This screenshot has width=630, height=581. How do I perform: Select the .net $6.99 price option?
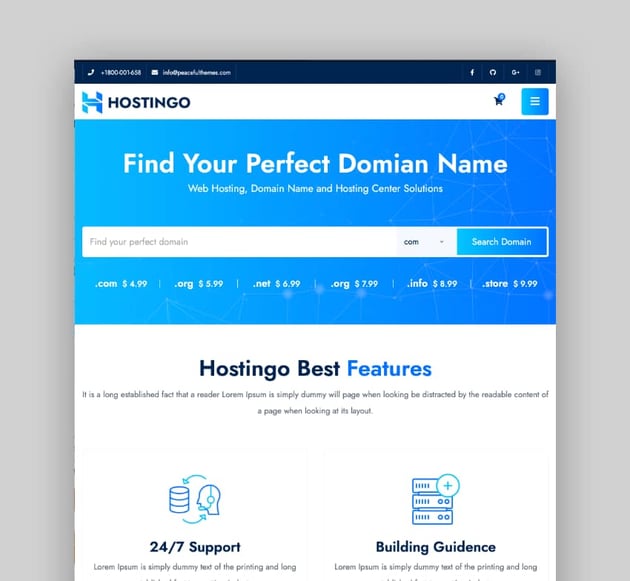click(x=277, y=284)
